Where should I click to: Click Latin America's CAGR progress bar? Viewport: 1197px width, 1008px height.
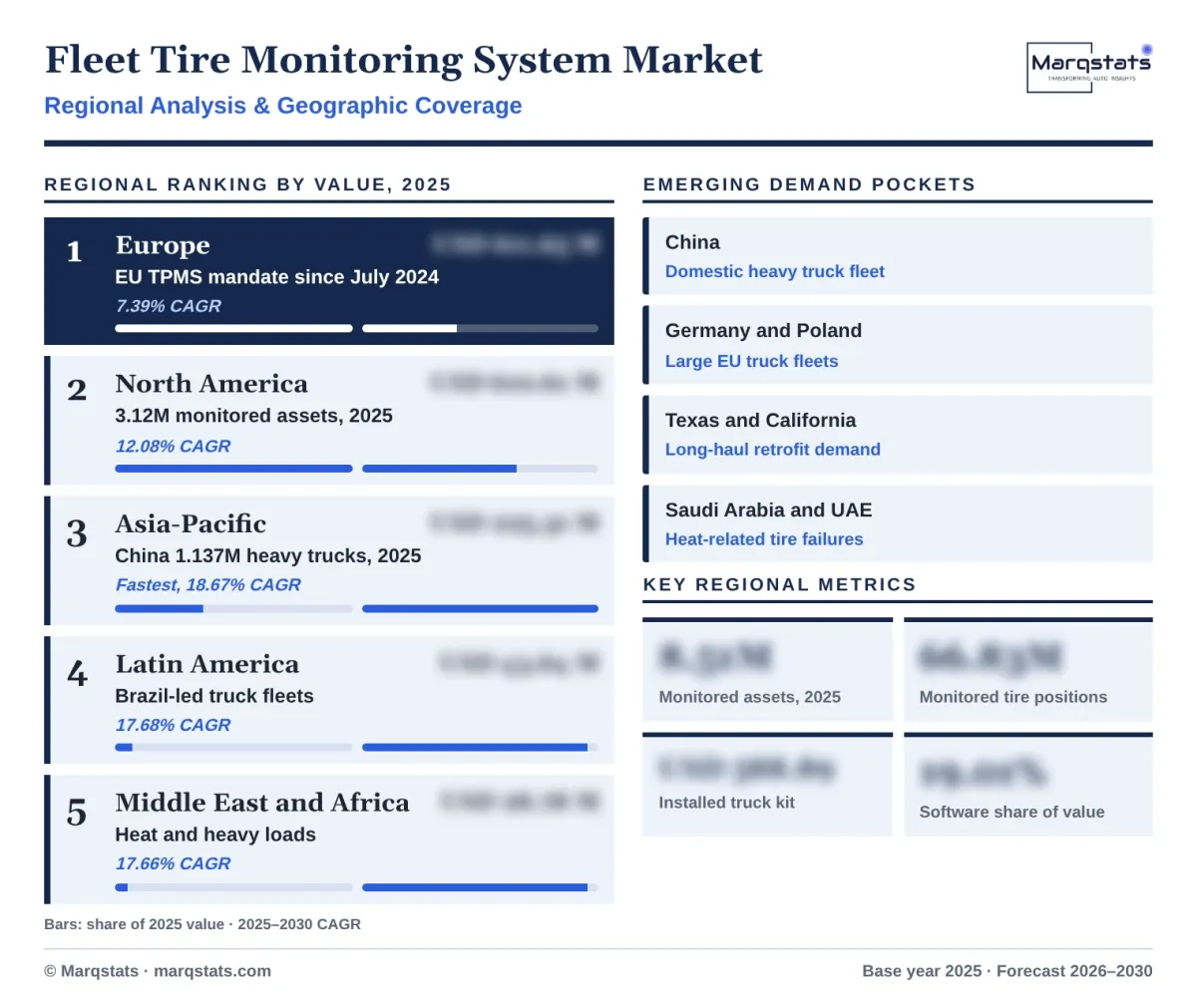480,747
